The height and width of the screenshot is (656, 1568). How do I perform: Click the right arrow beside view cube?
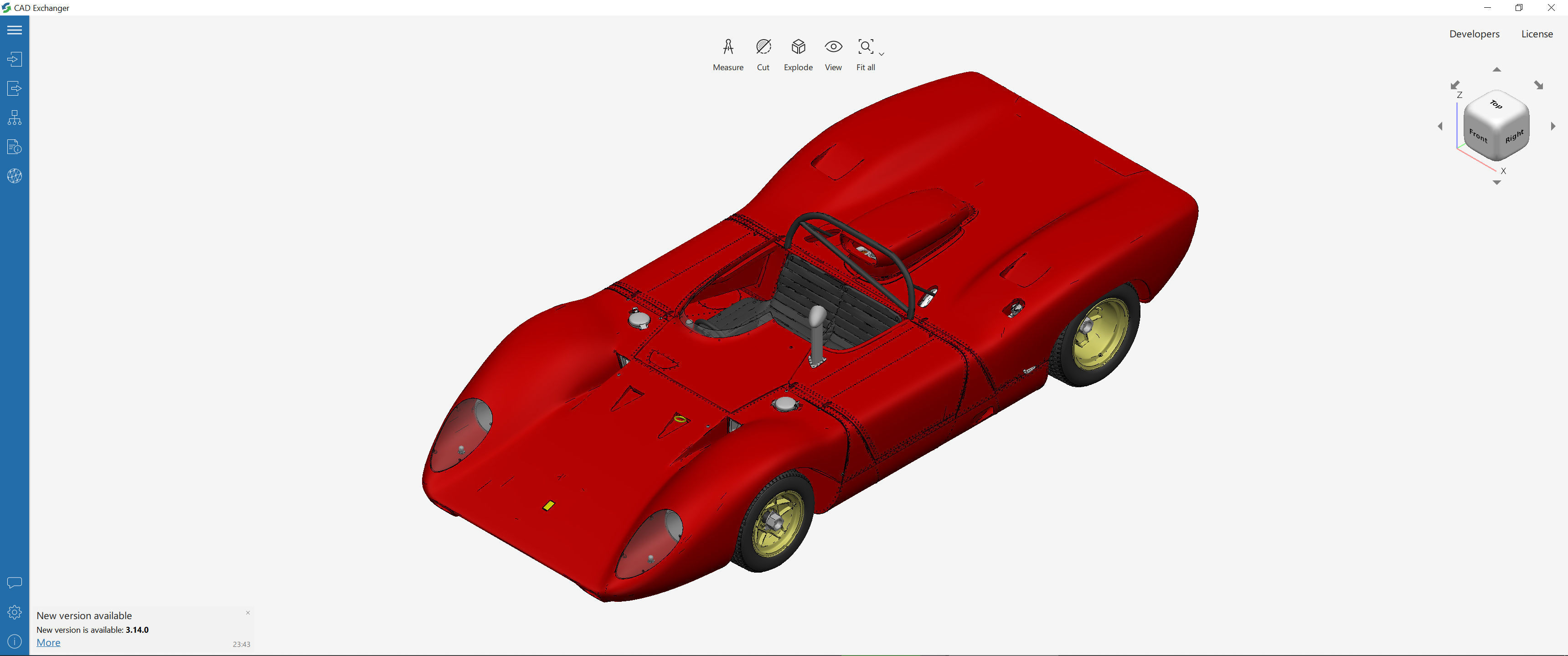click(1553, 126)
